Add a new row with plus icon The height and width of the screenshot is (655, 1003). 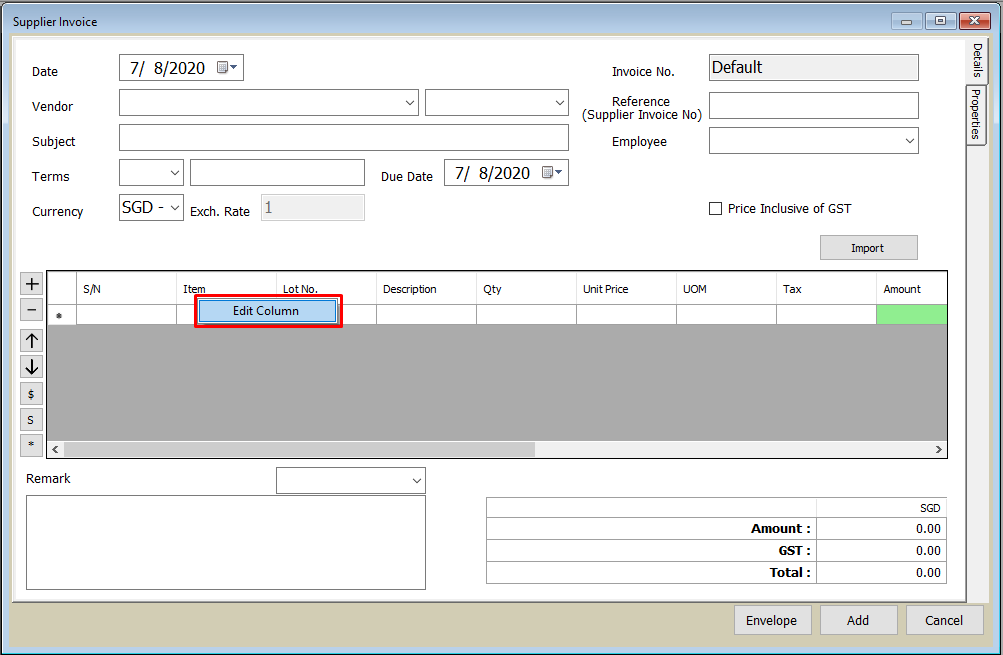coord(31,283)
